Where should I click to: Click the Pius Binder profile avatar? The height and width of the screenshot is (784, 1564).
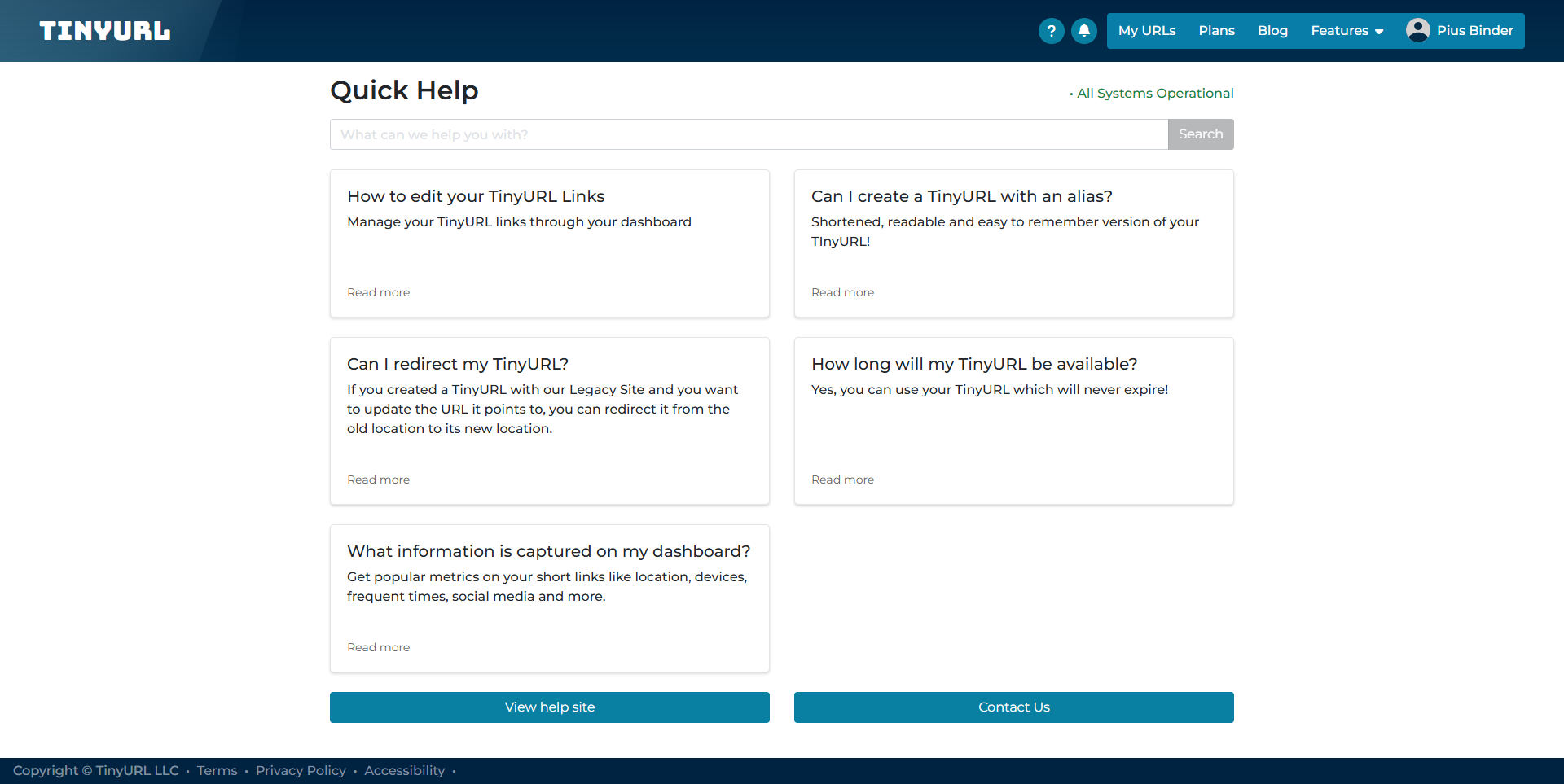point(1417,30)
